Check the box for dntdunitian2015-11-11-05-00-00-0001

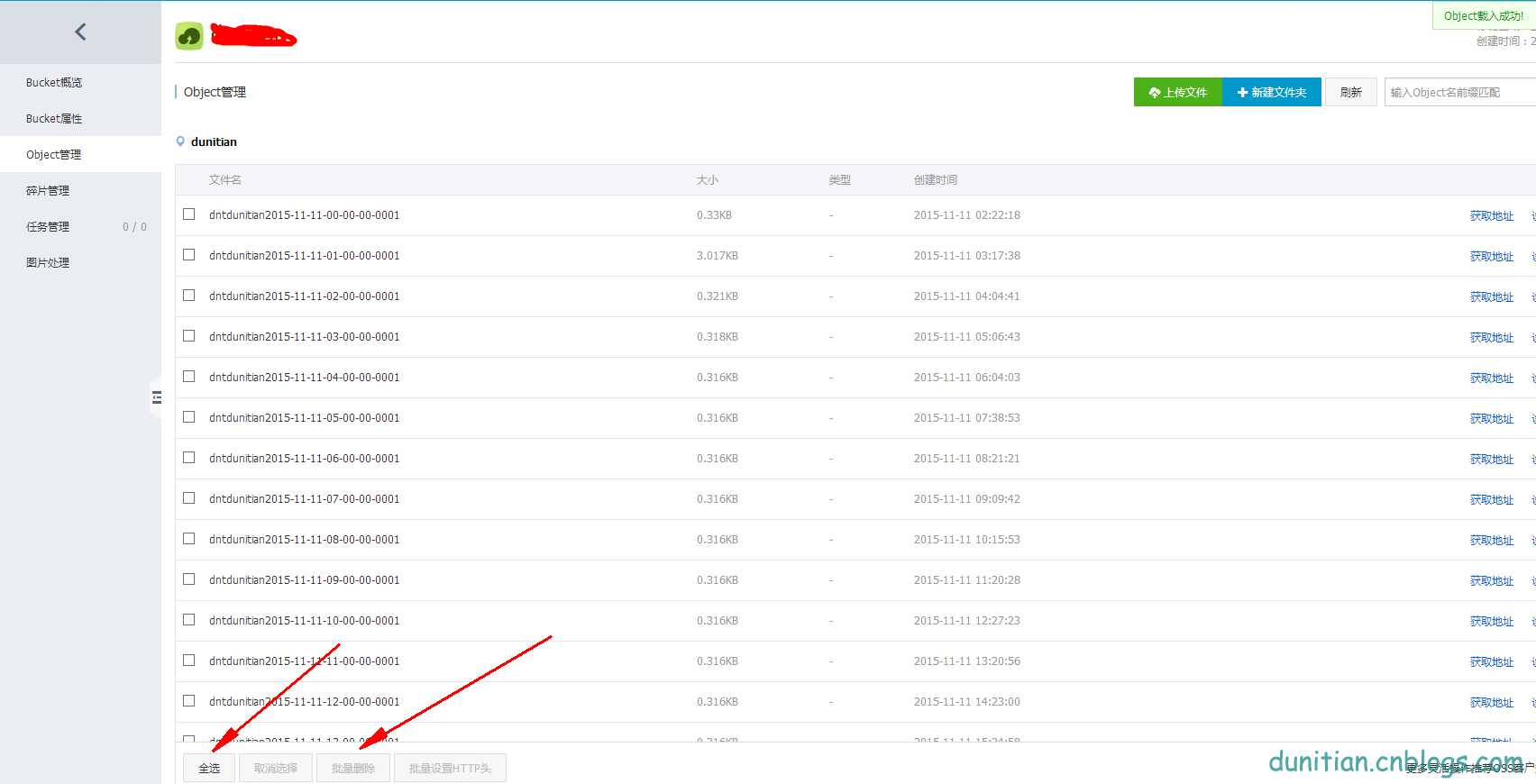tap(189, 417)
